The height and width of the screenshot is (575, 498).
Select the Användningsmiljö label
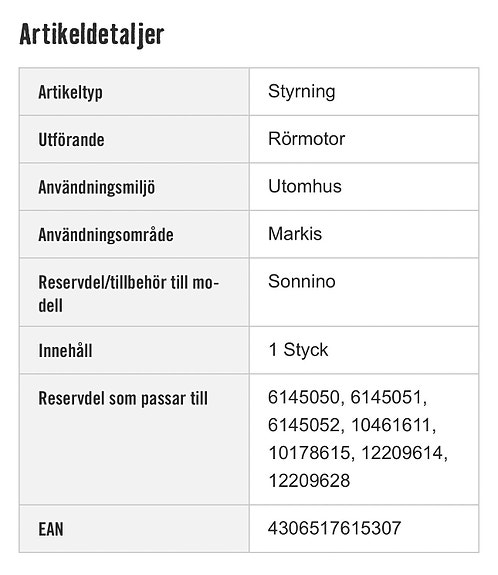click(96, 187)
